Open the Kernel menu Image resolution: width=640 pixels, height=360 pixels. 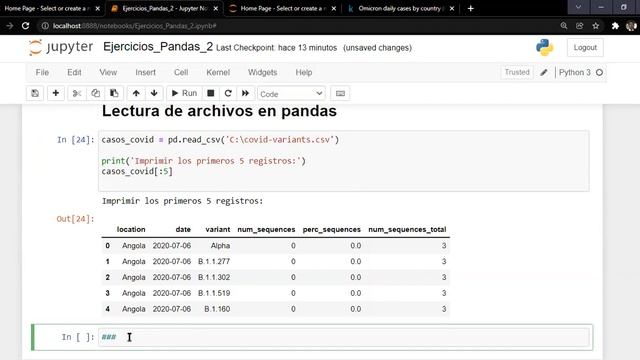tap(218, 72)
